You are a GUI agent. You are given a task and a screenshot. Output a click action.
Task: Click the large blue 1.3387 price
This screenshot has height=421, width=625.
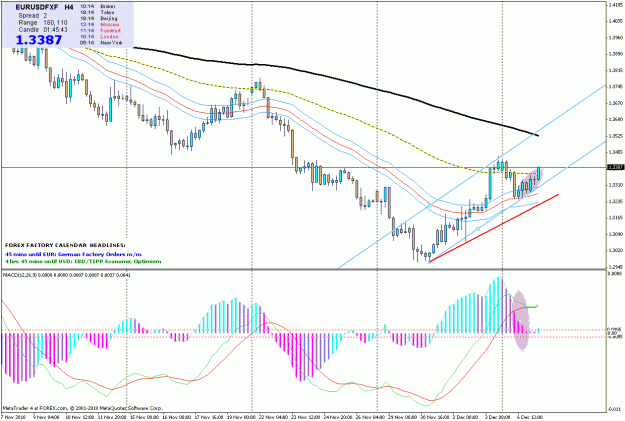[39, 40]
